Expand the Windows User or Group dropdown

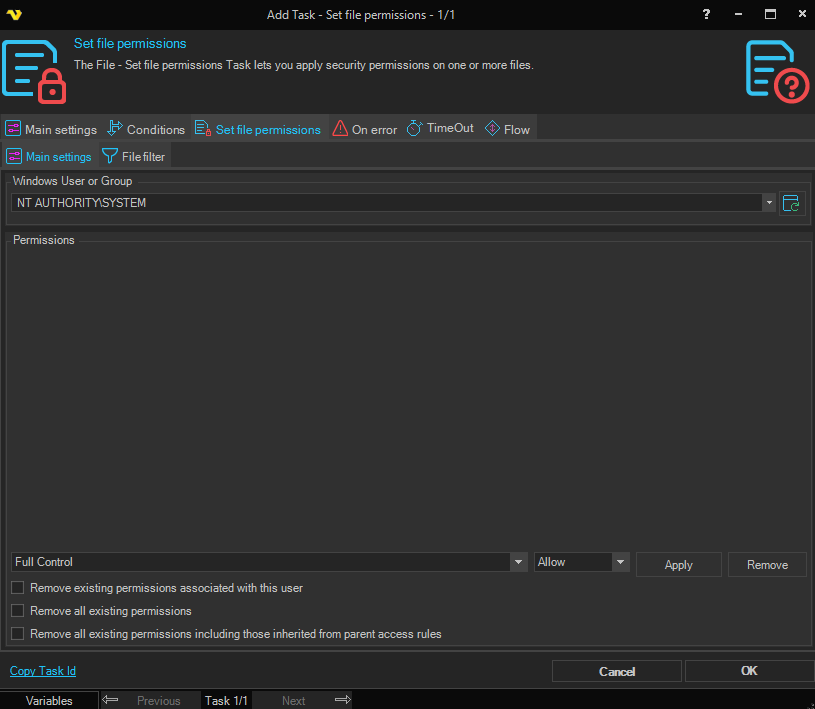coord(769,203)
